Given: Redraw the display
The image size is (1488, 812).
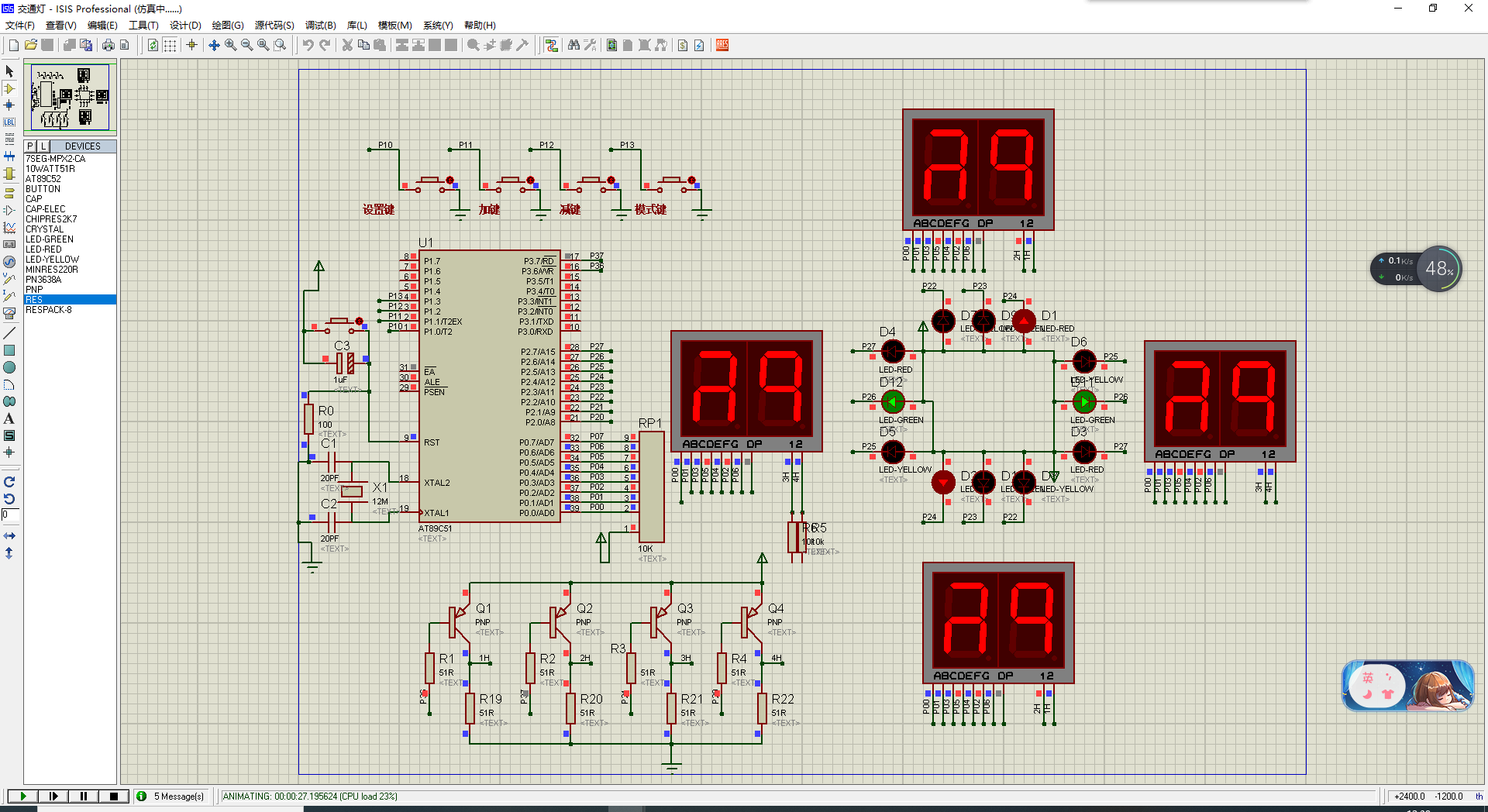Looking at the screenshot, I should coord(153,45).
